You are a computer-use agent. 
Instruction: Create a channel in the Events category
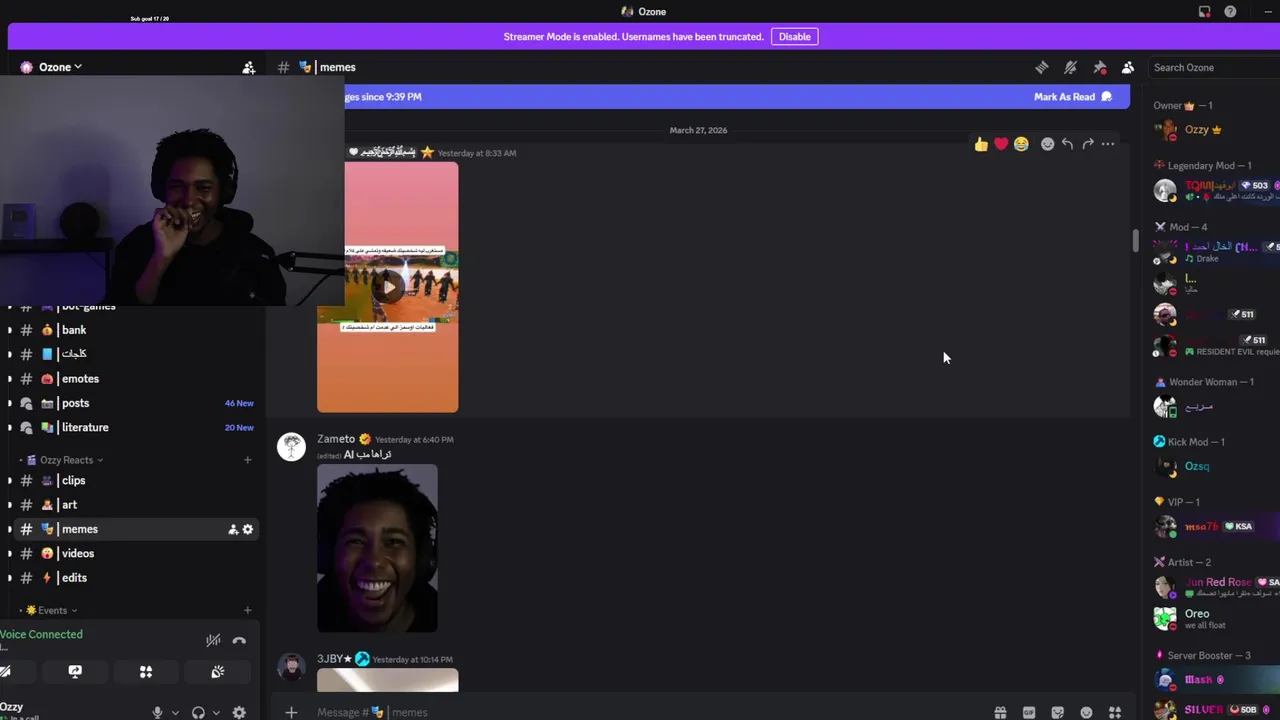point(247,610)
